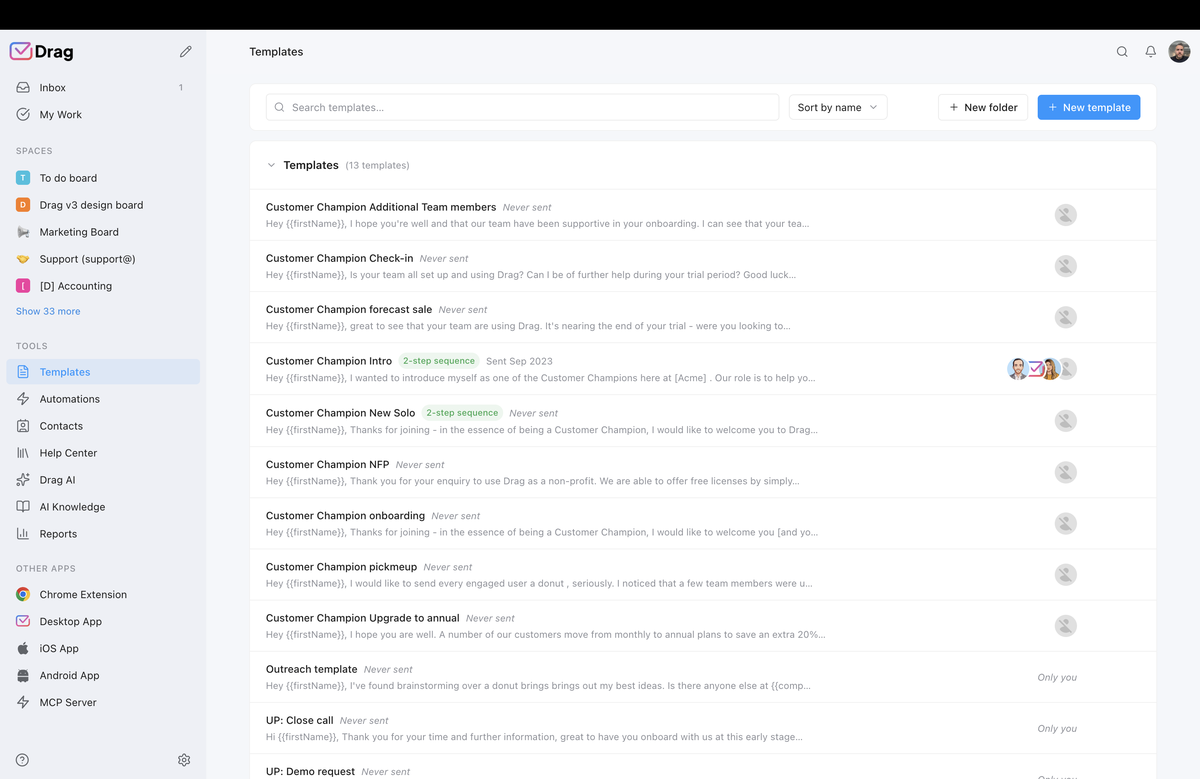Open Customer Champion pickmeup template
The image size is (1200, 779).
click(703, 575)
